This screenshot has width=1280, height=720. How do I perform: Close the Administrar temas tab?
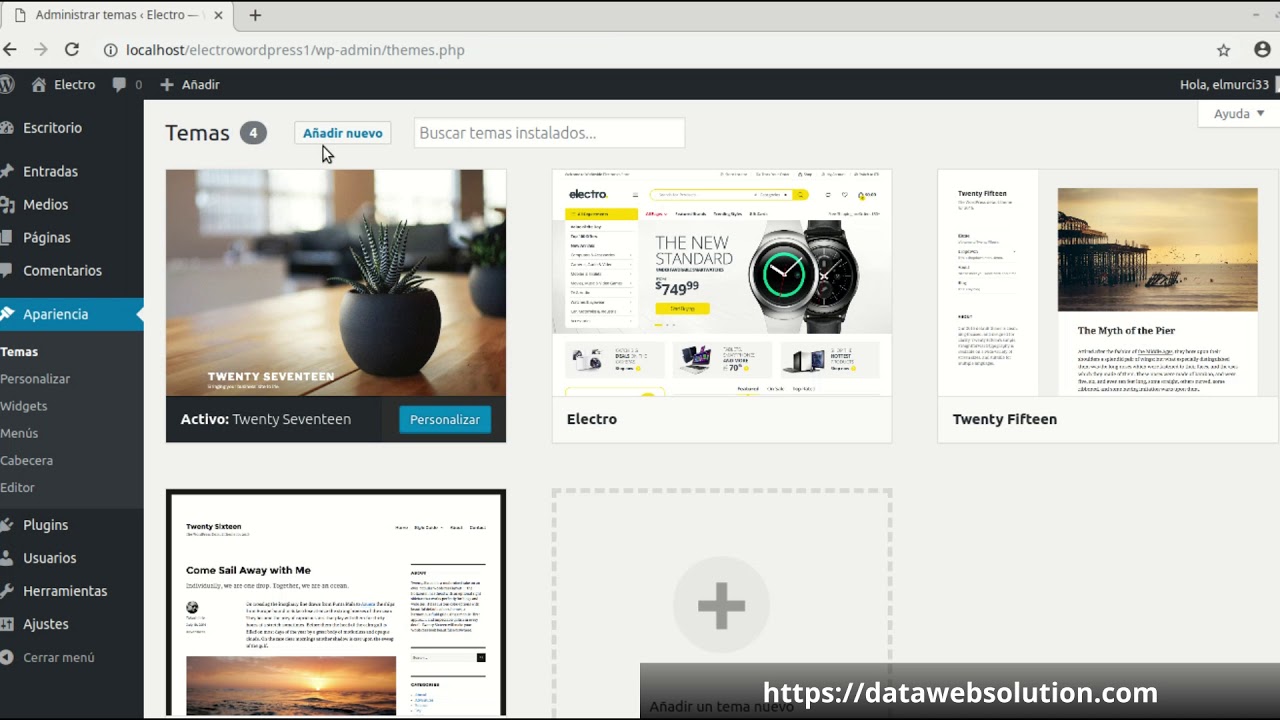click(218, 15)
